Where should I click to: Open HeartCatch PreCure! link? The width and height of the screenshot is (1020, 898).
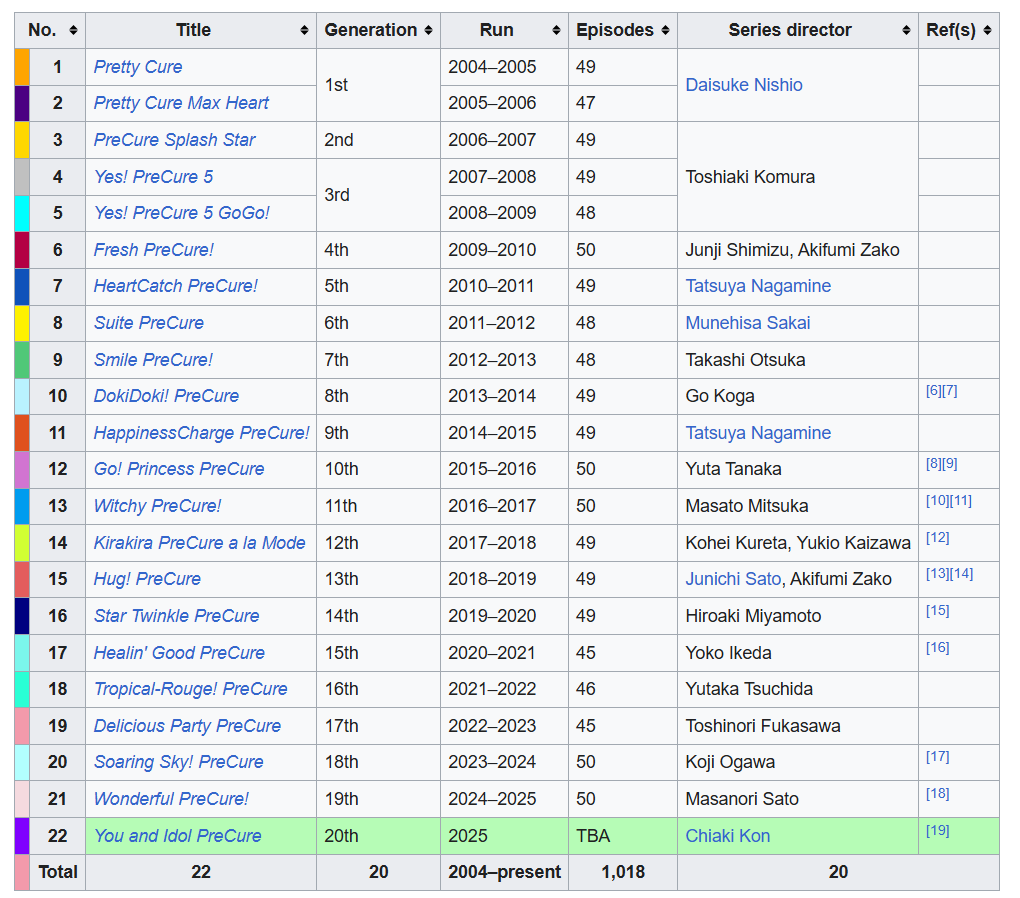[x=175, y=286]
